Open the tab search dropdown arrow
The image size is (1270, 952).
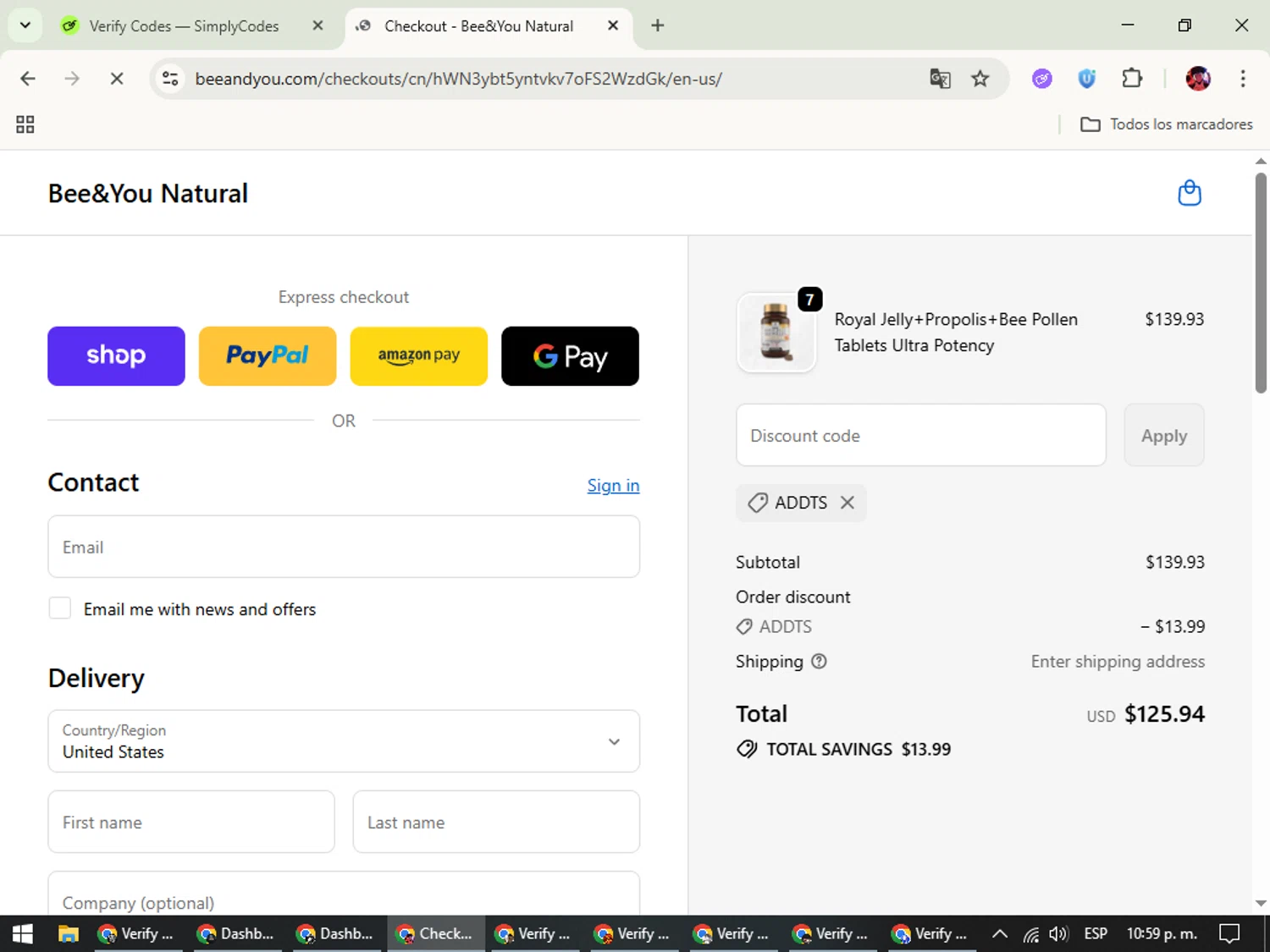pyautogui.click(x=25, y=25)
